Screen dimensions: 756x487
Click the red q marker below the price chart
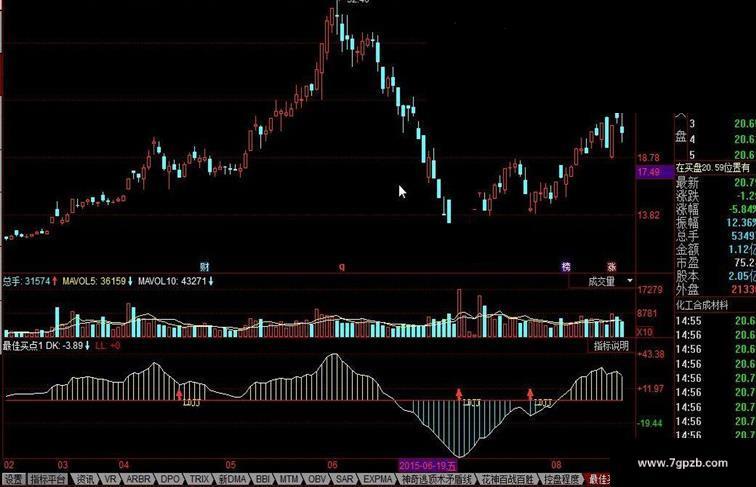pos(342,267)
